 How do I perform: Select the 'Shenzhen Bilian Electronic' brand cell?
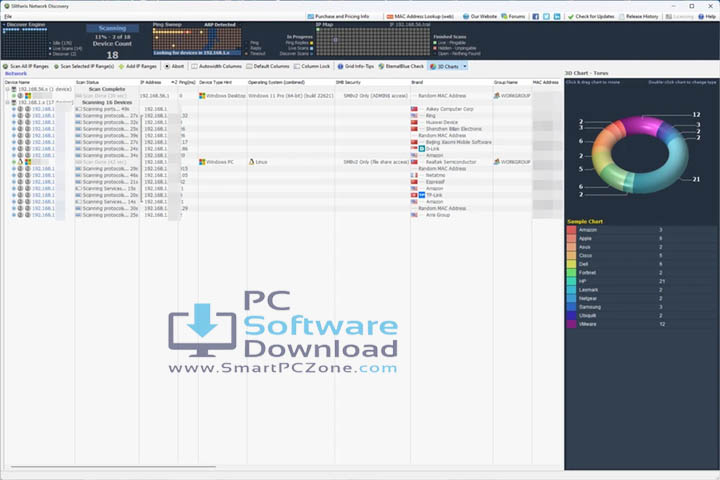(x=454, y=129)
